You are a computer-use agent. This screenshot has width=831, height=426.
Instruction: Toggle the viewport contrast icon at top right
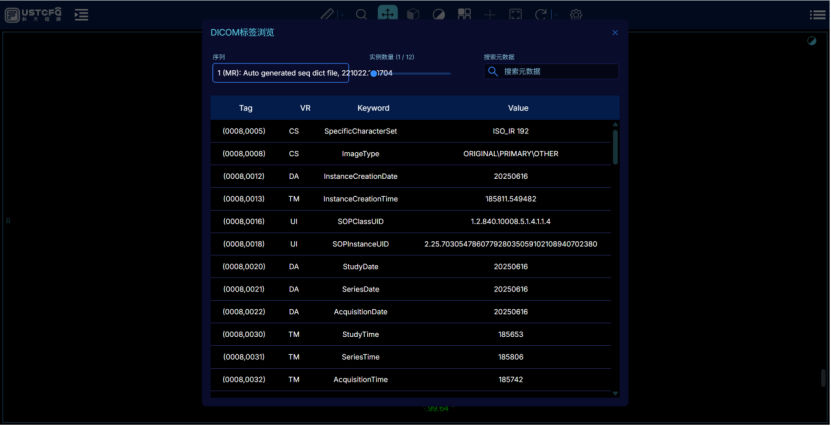tap(812, 41)
